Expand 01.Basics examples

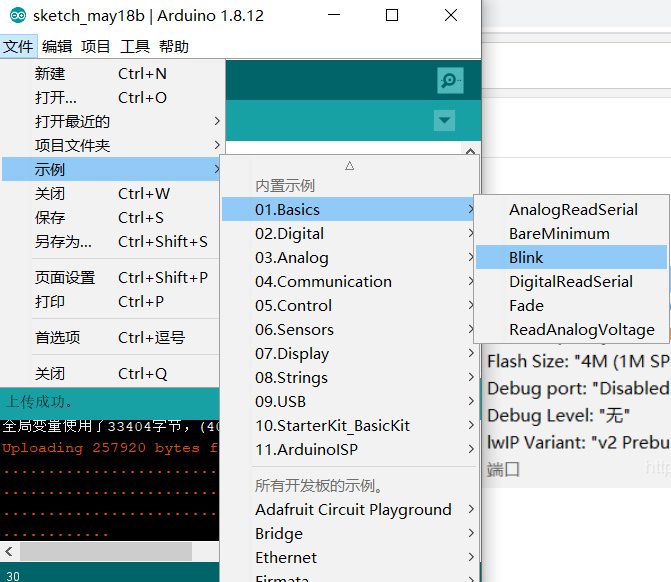point(348,210)
